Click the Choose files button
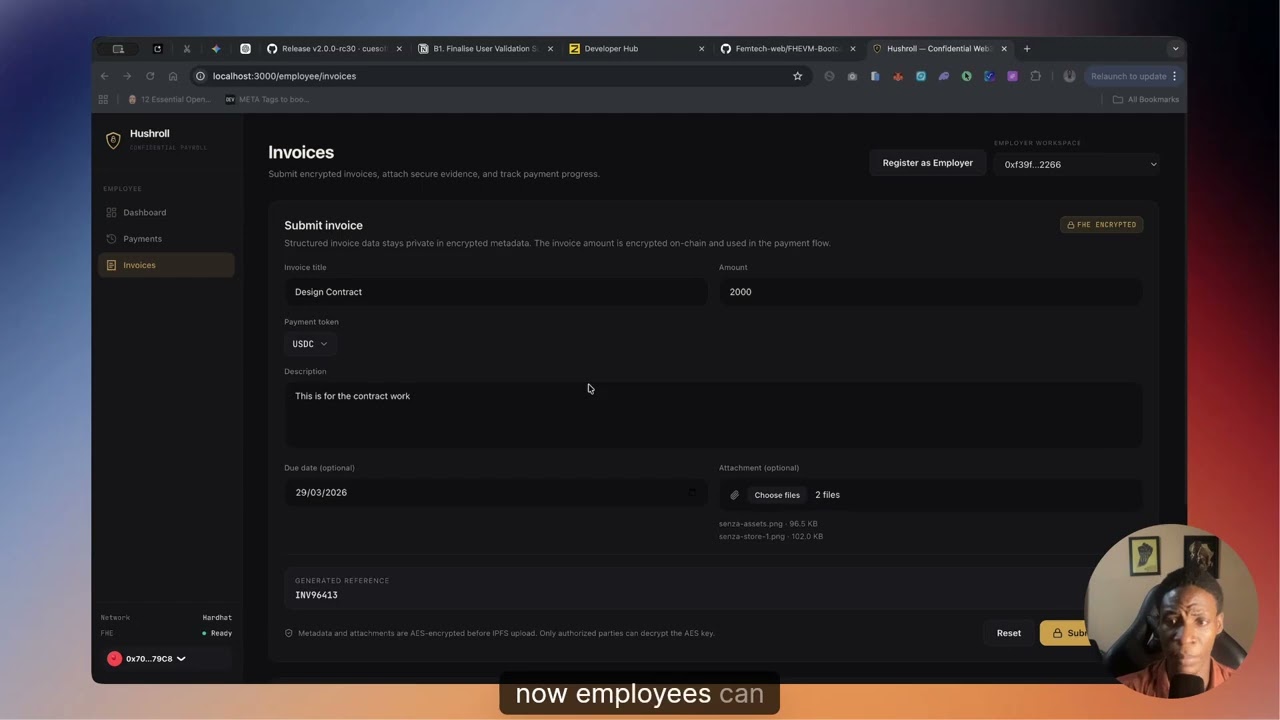Image resolution: width=1280 pixels, height=720 pixels. coord(777,495)
